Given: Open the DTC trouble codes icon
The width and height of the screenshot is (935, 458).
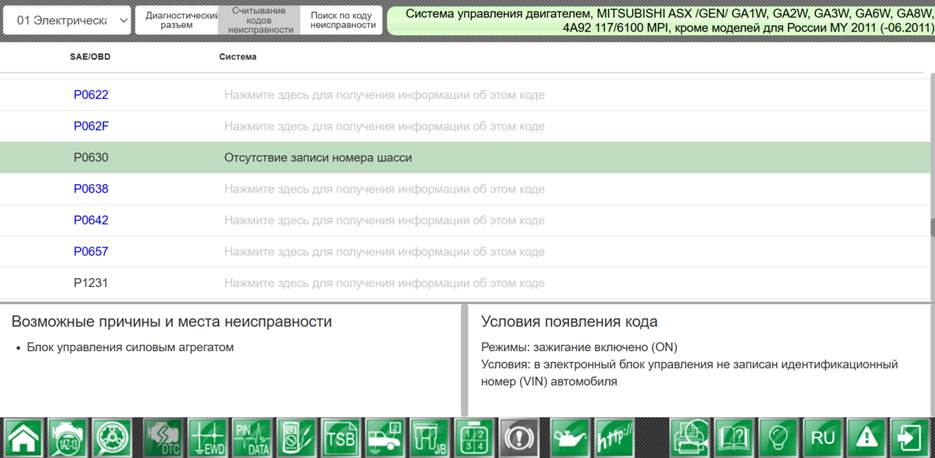Looking at the screenshot, I should (x=163, y=438).
